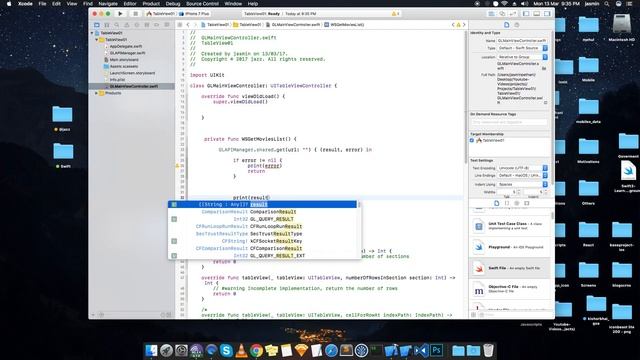
Task: Show the code snippet library
Action: coord(507,203)
